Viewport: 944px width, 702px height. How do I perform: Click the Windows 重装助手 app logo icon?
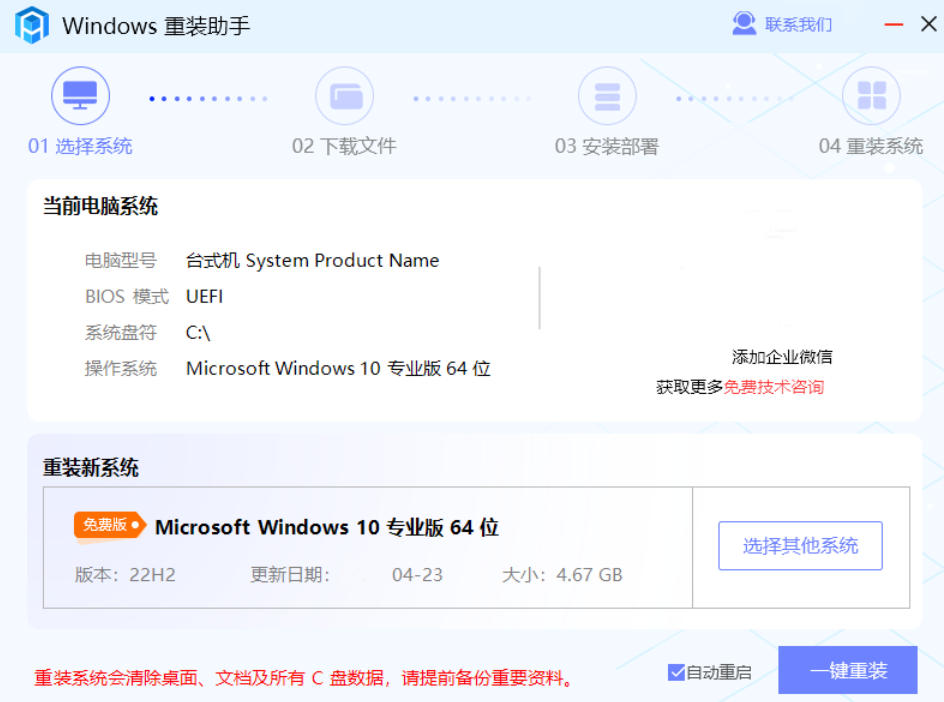[31, 25]
